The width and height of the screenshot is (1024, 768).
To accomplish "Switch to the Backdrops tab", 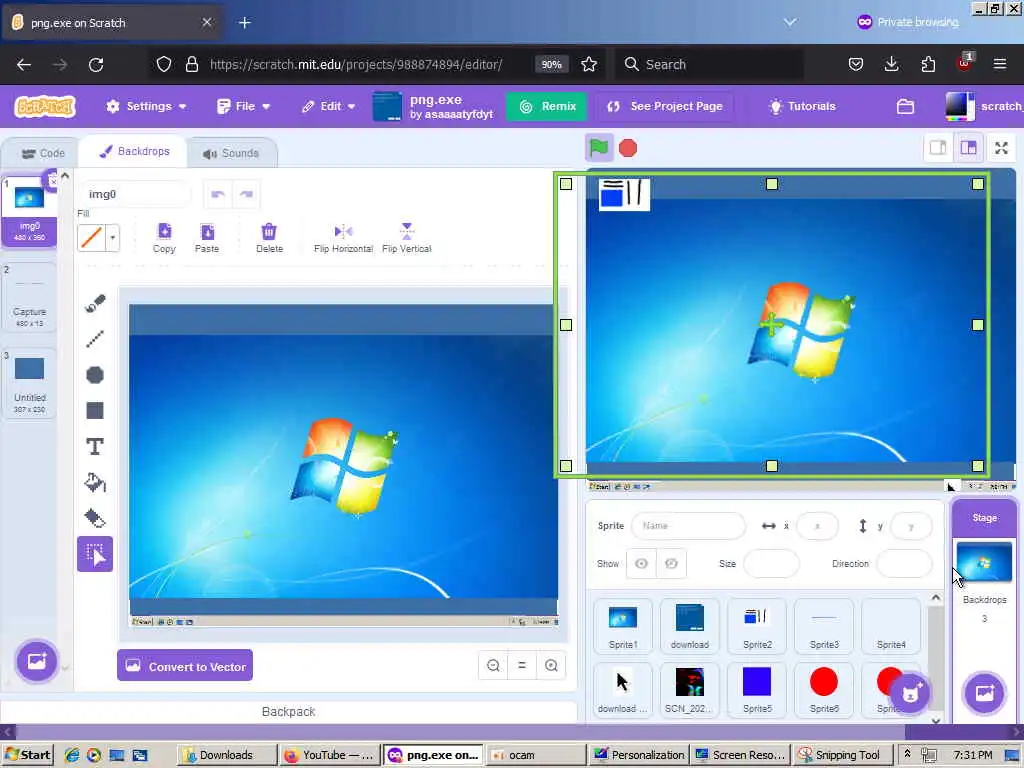I will tap(134, 152).
